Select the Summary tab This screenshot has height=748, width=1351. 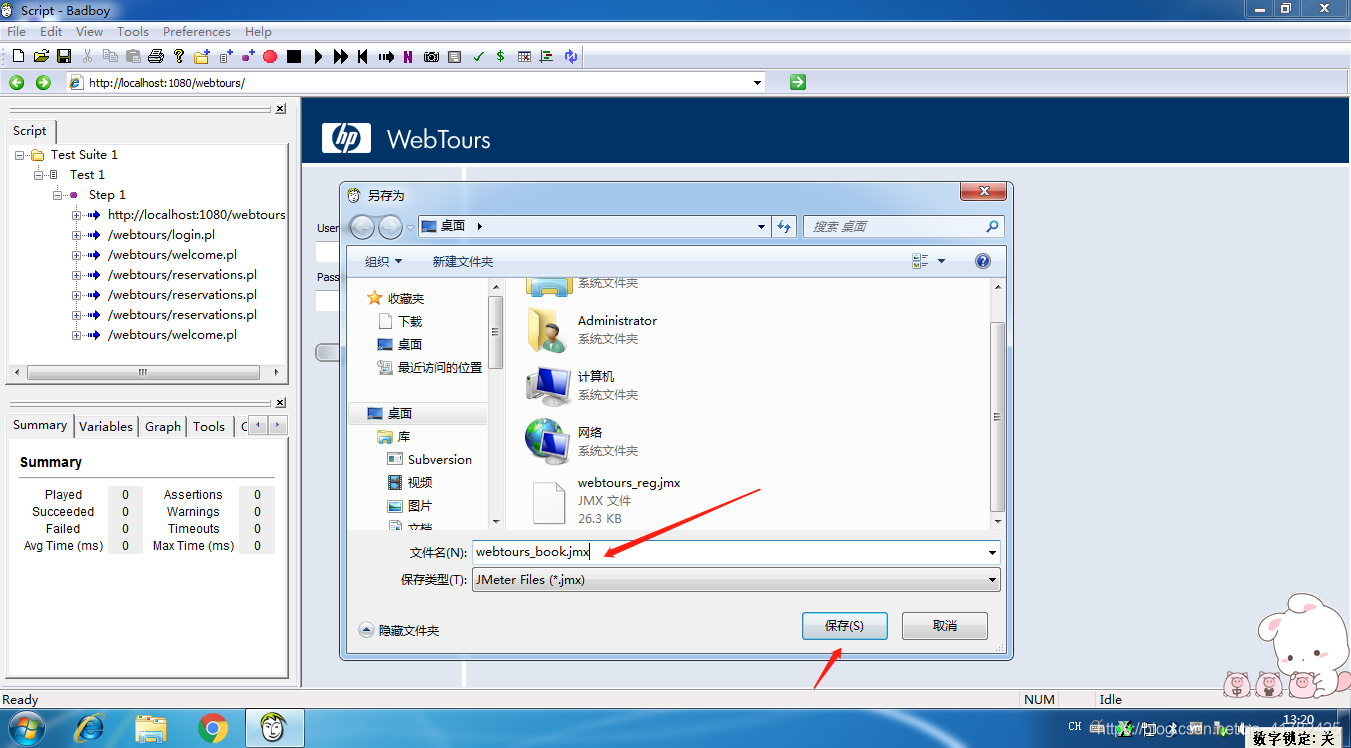coord(40,425)
